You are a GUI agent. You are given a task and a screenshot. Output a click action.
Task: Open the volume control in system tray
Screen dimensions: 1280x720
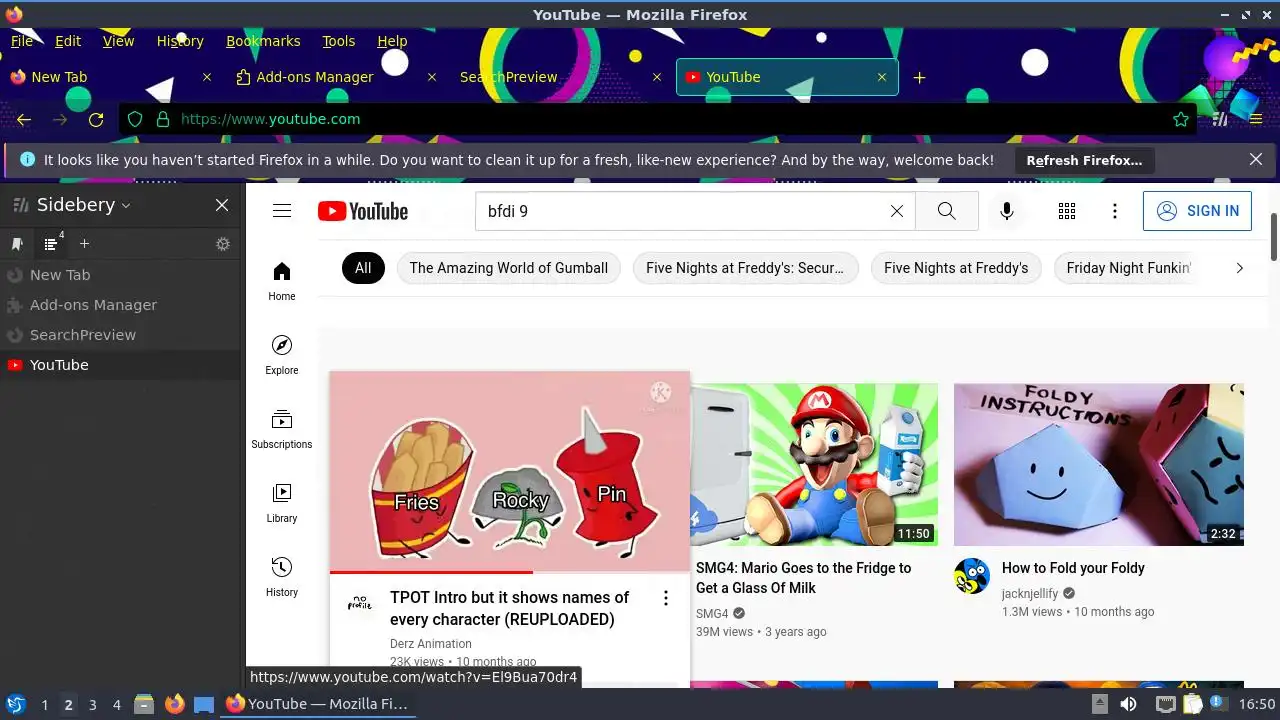1128,704
